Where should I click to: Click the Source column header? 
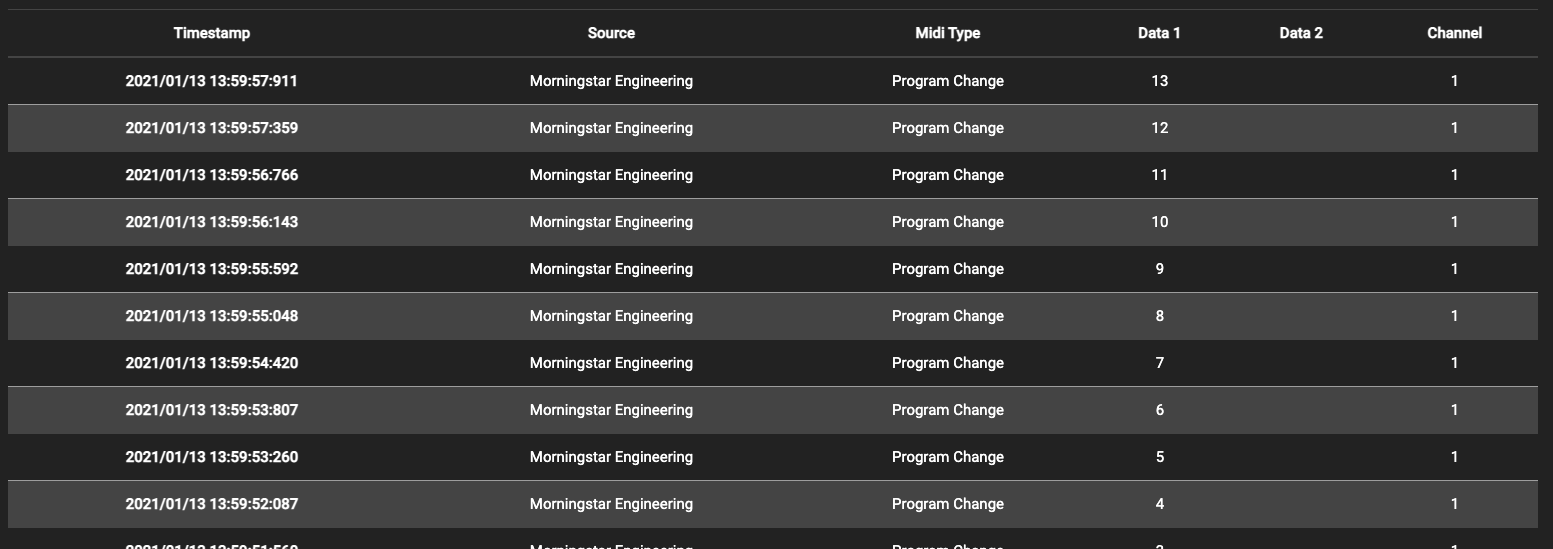[611, 33]
